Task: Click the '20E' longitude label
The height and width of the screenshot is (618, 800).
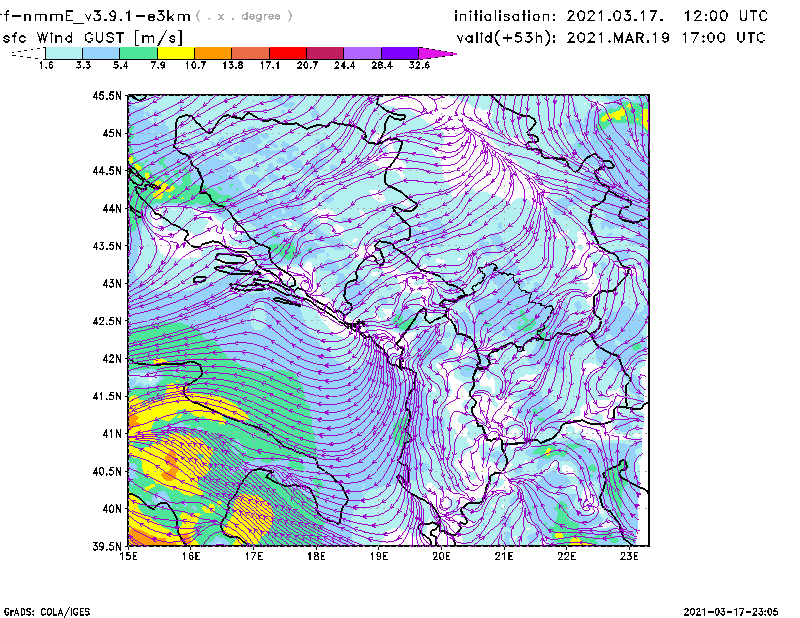Action: pyautogui.click(x=441, y=556)
